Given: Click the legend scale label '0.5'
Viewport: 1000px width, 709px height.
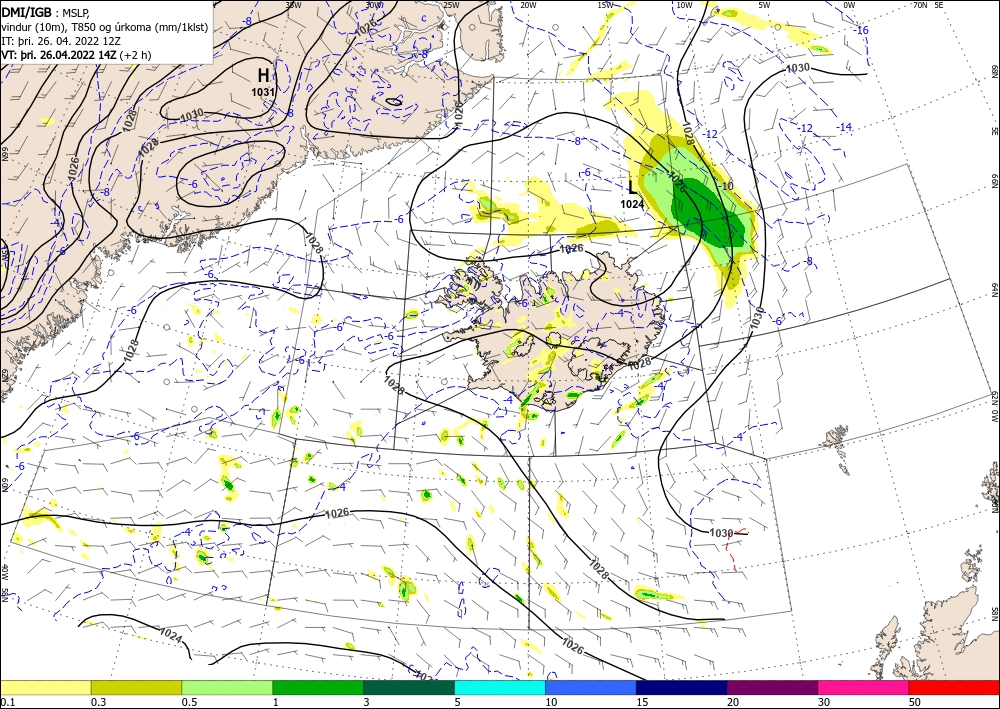Looking at the screenshot, I should pyautogui.click(x=189, y=702).
